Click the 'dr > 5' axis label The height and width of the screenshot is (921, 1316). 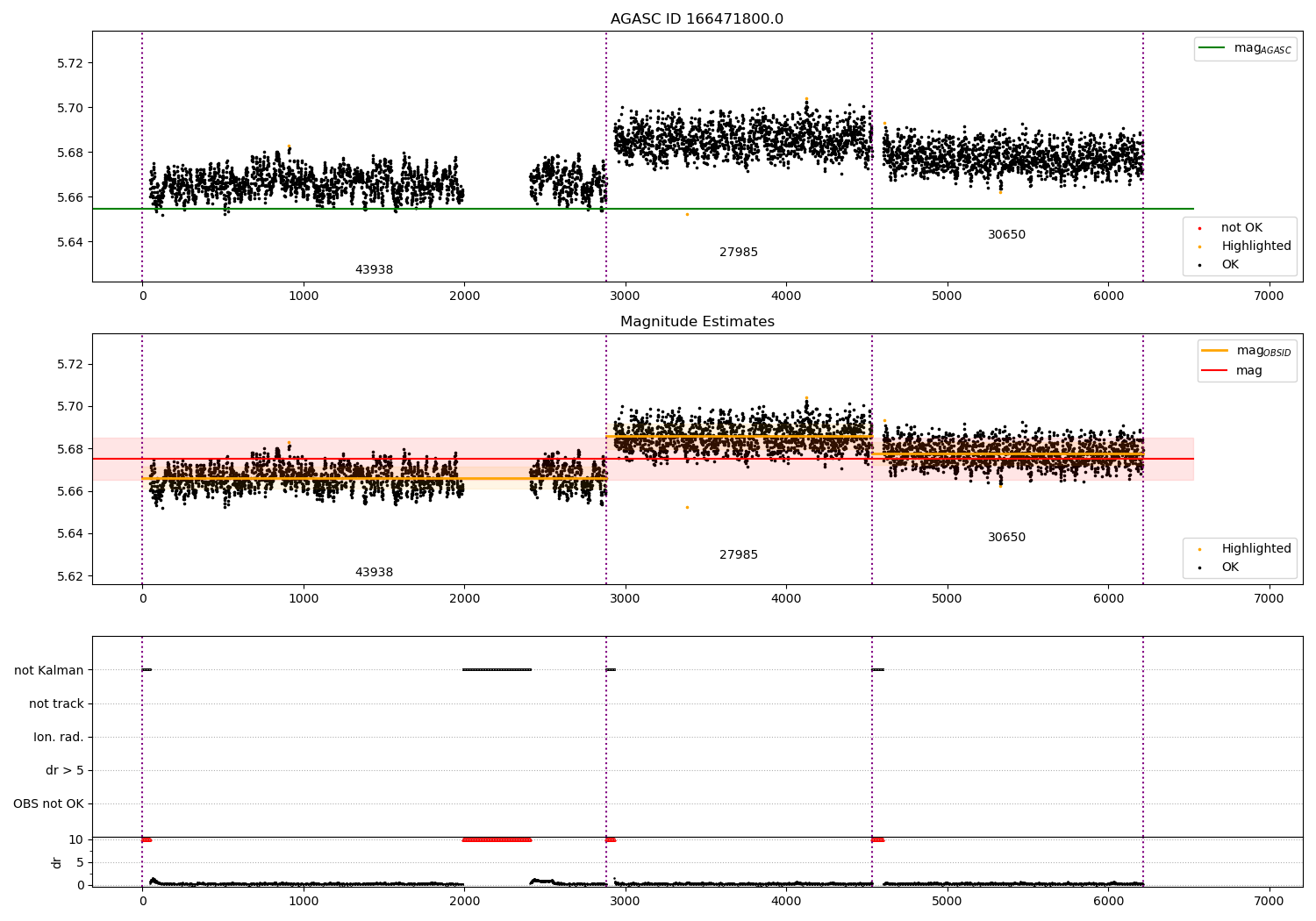tap(65, 771)
